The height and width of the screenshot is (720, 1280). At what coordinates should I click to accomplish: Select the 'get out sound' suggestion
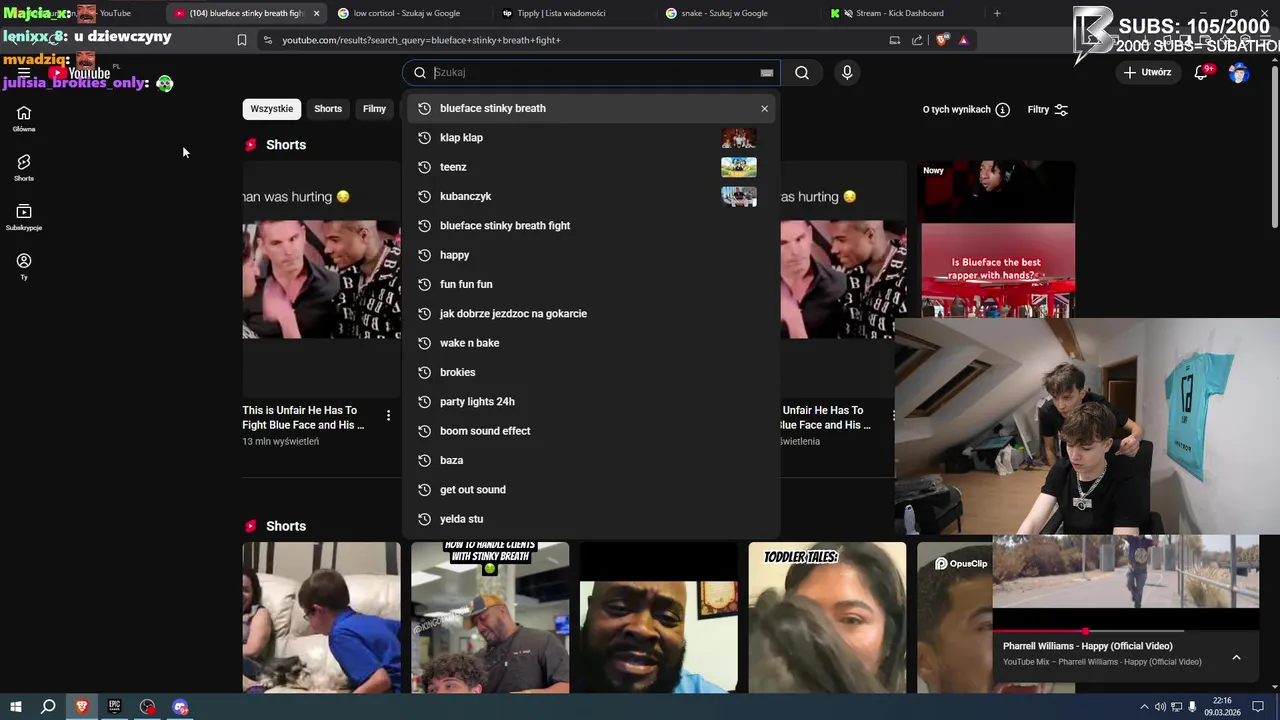pyautogui.click(x=591, y=489)
